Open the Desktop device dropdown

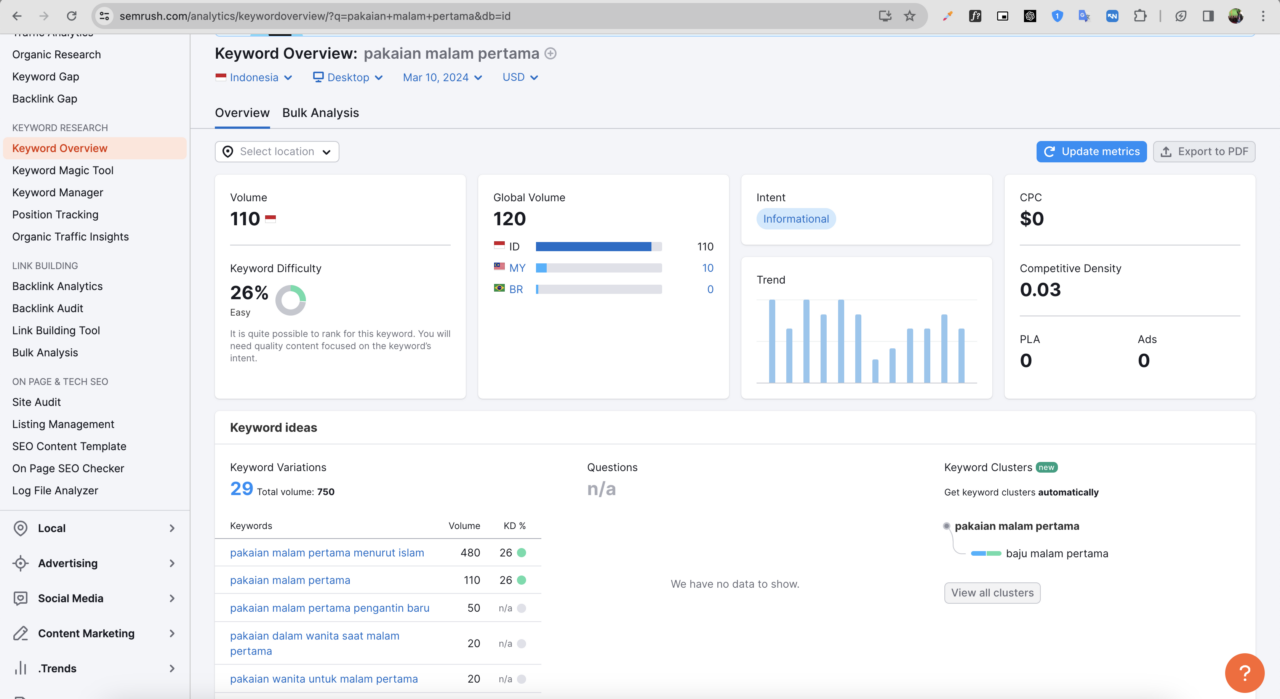tap(347, 77)
